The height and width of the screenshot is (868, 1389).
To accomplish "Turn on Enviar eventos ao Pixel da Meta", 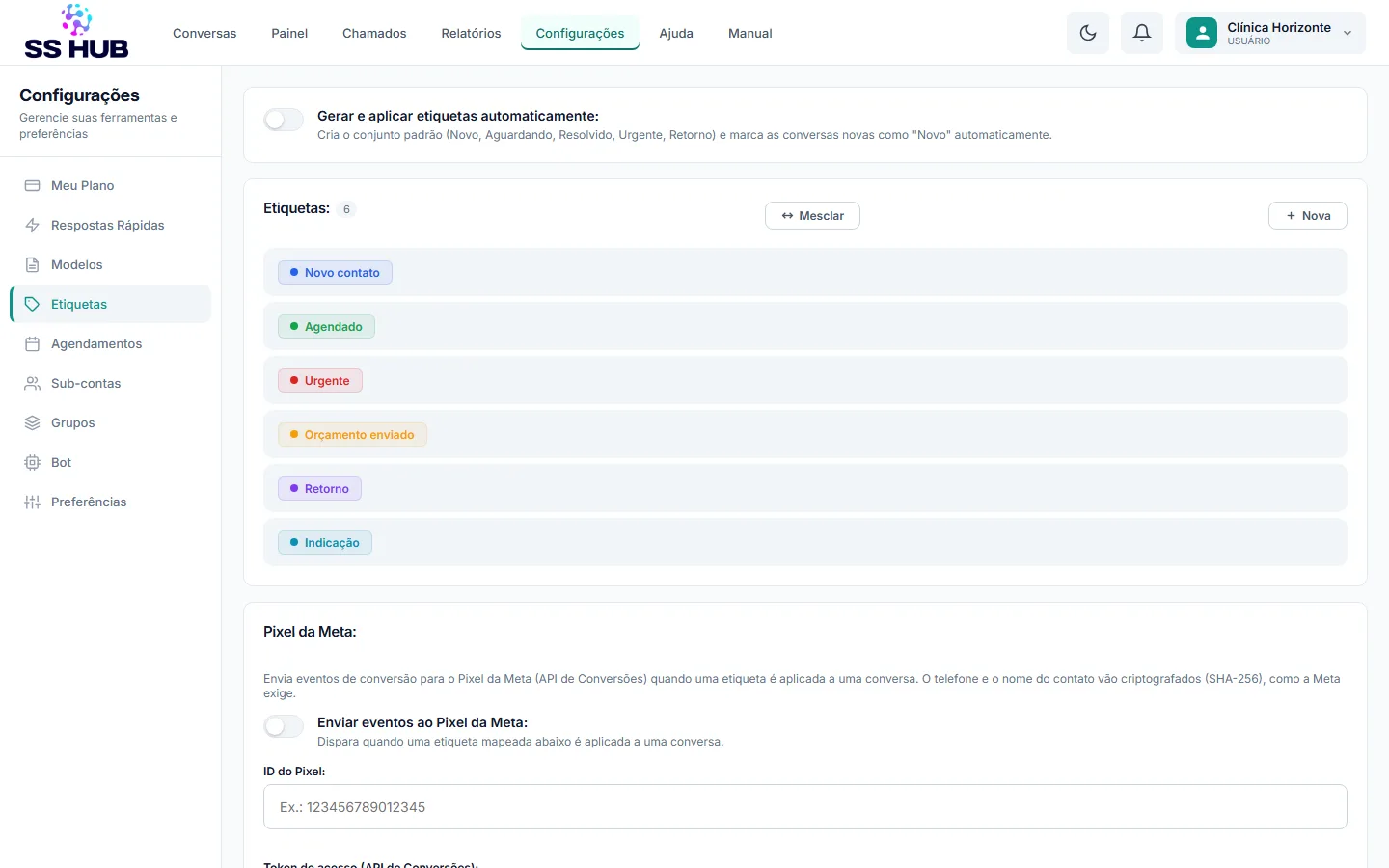I will [x=284, y=726].
